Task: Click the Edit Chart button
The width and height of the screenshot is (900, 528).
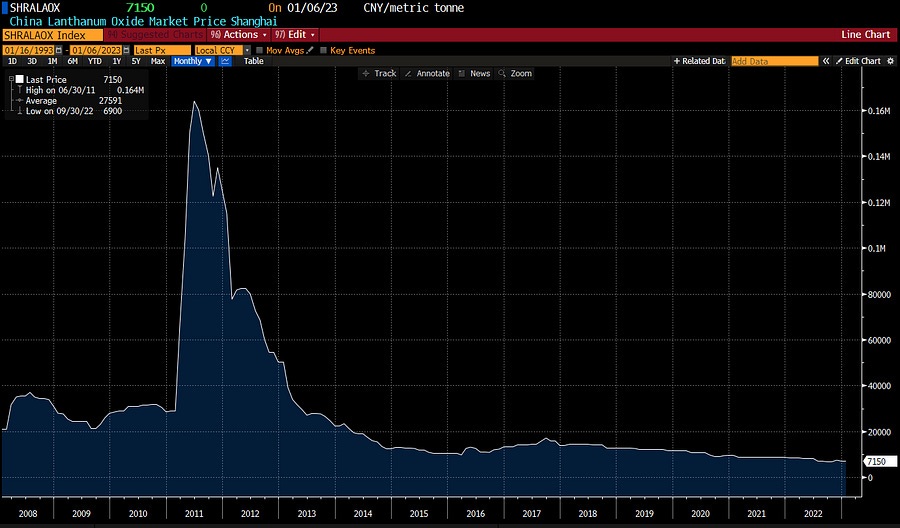Action: coord(858,61)
